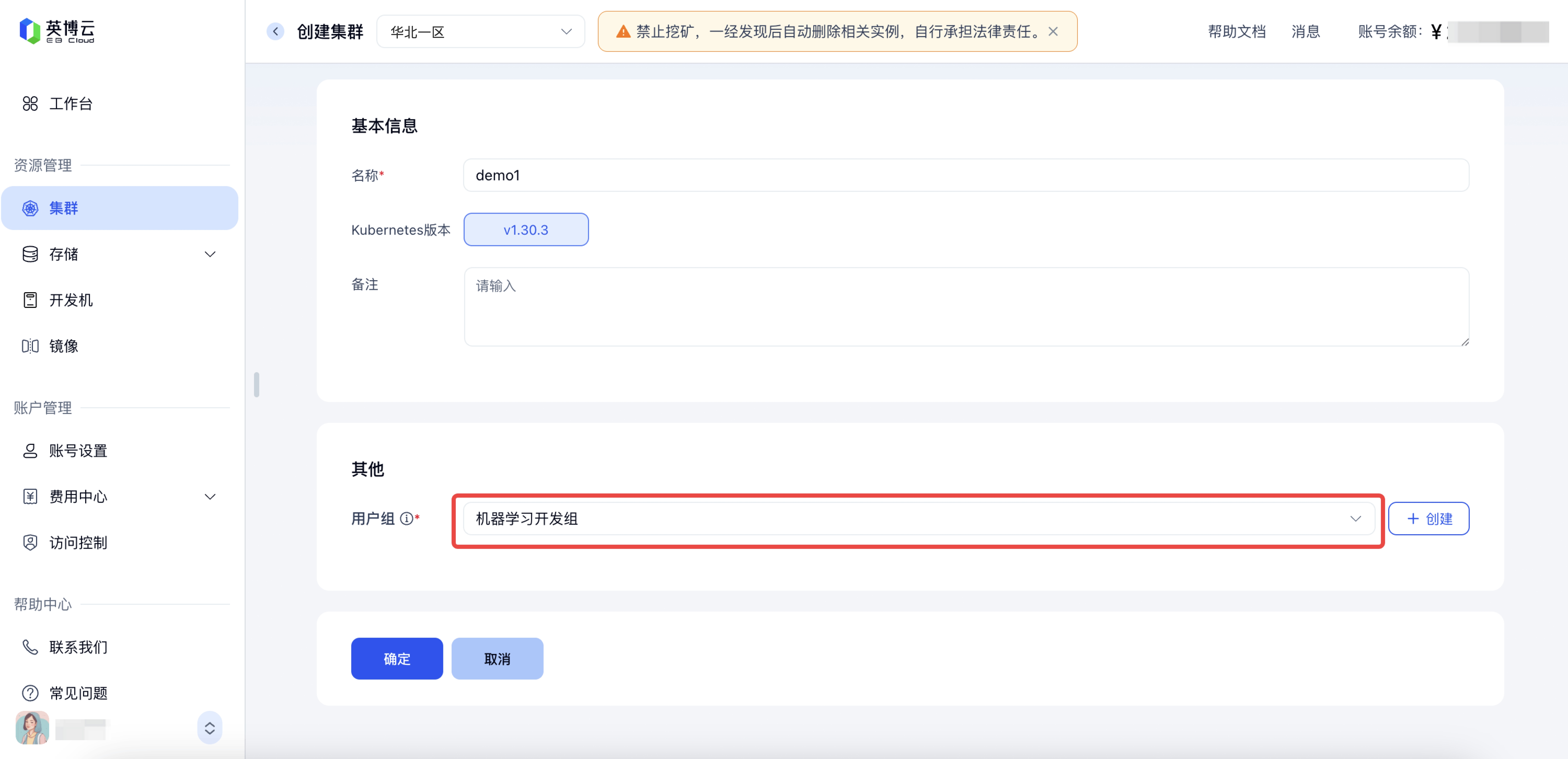The image size is (1568, 759).
Task: Click the 存储 database icon
Action: click(x=30, y=254)
